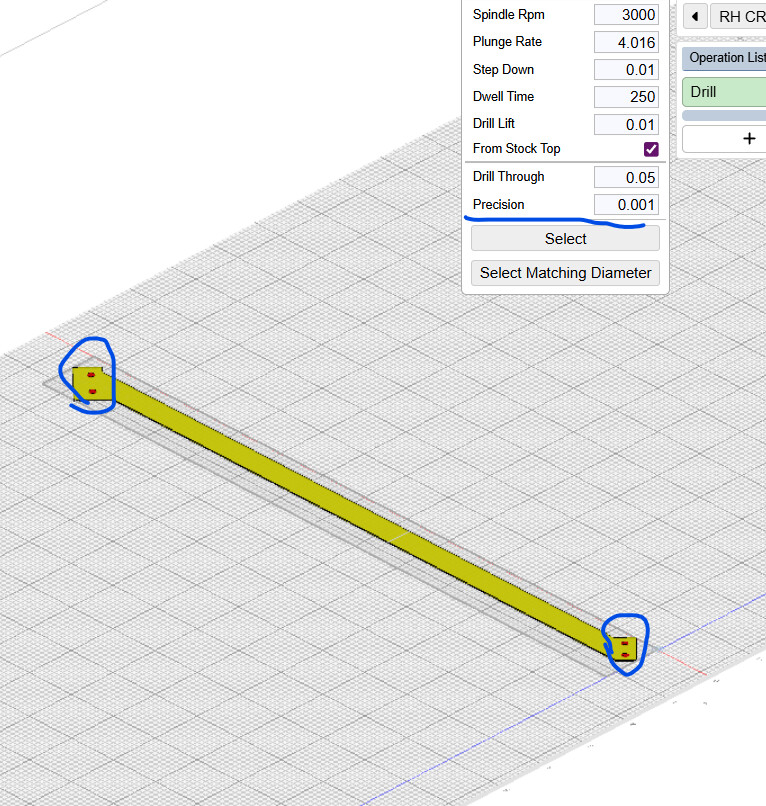Viewport: 766px width, 806px height.
Task: Click the plus icon to add an operation
Action: pyautogui.click(x=748, y=139)
